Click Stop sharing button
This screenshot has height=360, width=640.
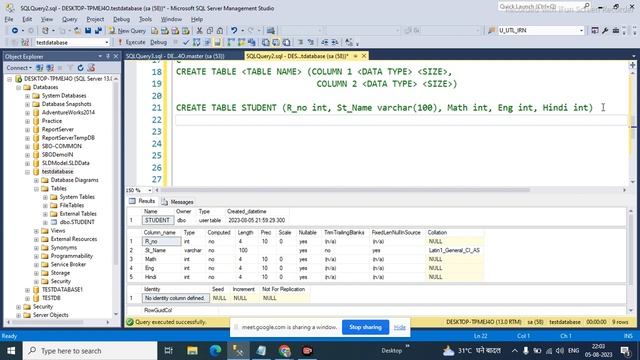(365, 327)
